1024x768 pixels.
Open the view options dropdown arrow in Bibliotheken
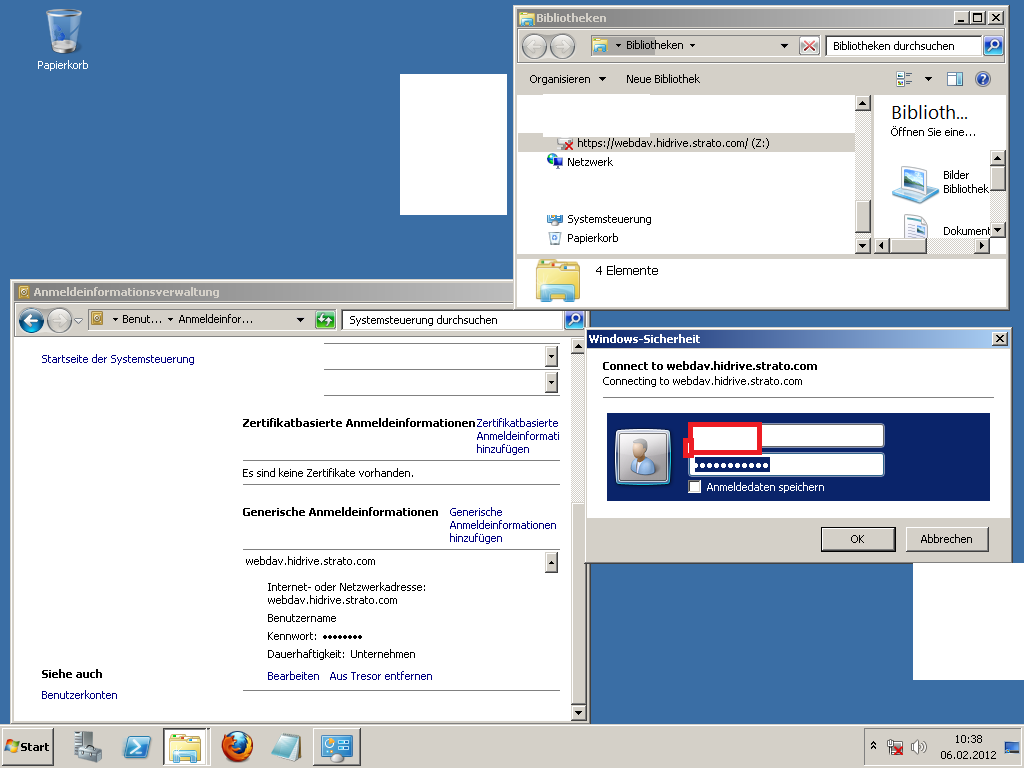tap(928, 79)
